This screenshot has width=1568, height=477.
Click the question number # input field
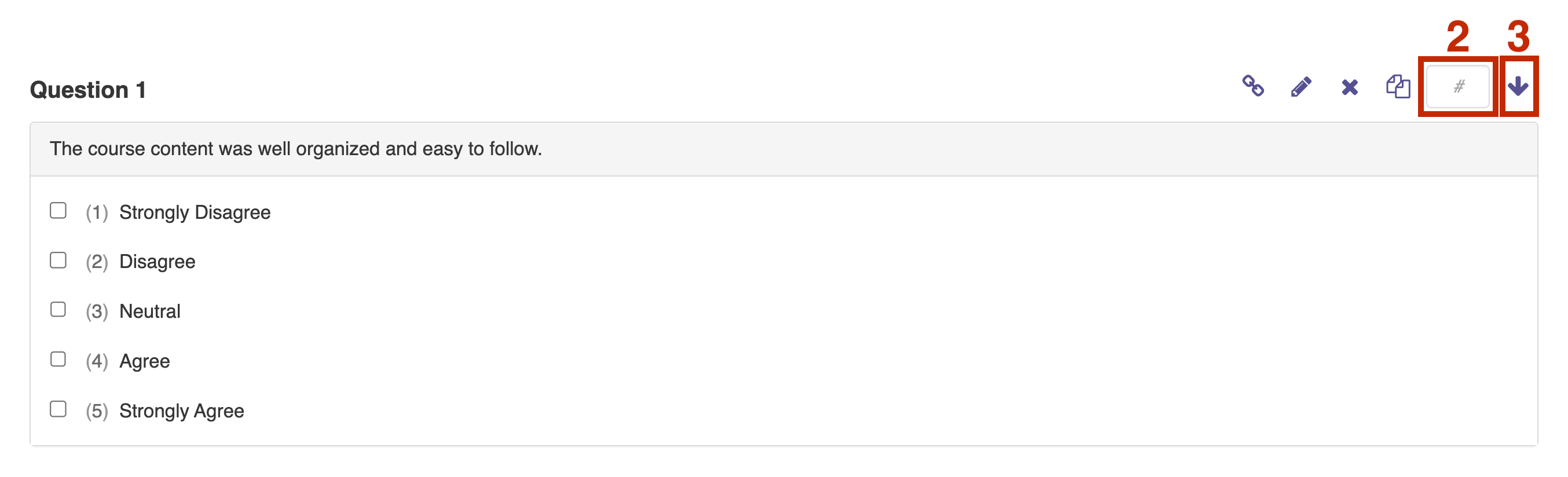[x=1458, y=86]
